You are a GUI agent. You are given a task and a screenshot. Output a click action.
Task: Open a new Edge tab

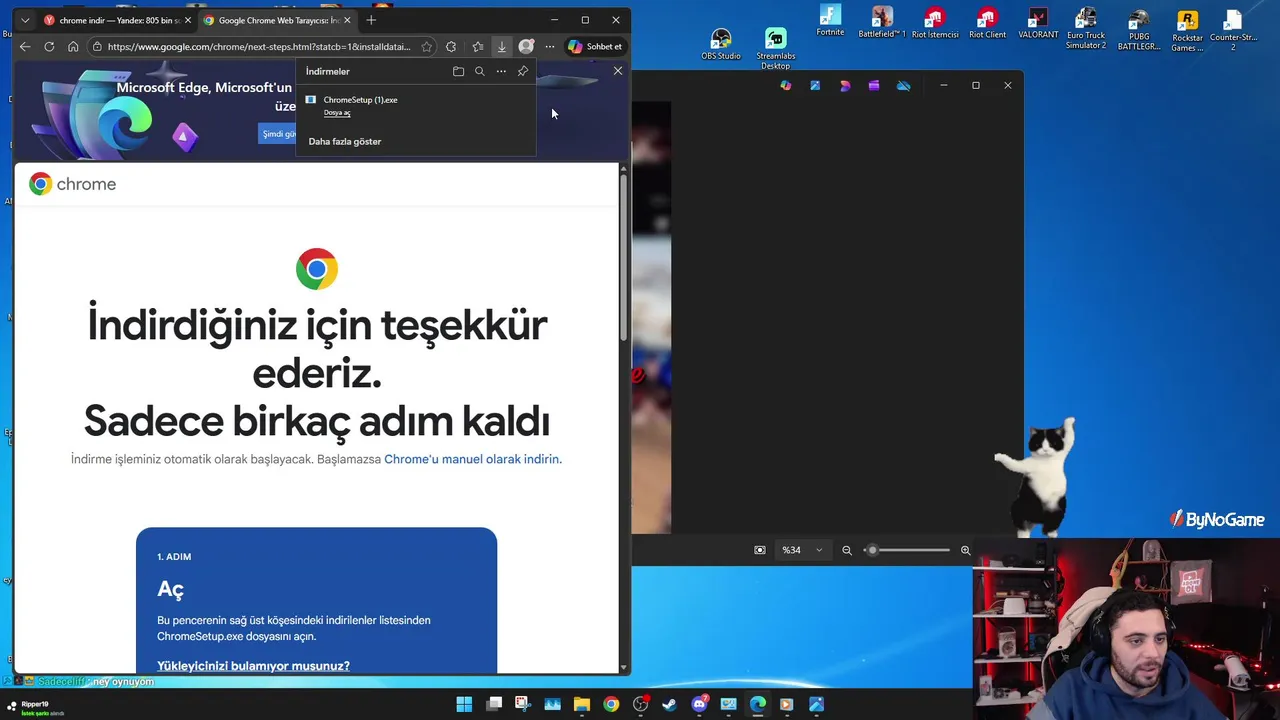[x=371, y=20]
